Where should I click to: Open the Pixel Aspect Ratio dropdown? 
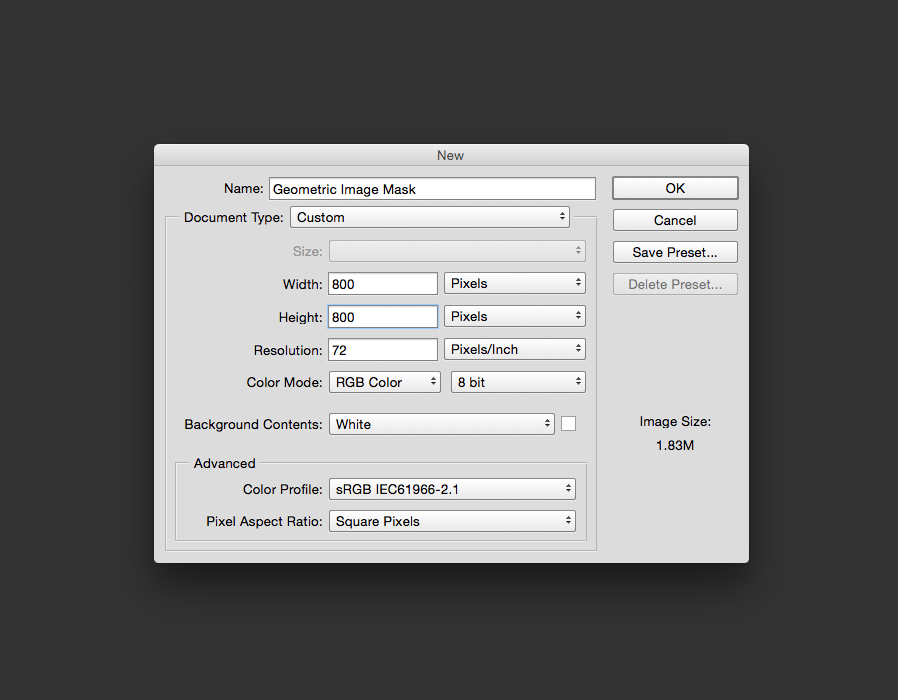tap(452, 521)
